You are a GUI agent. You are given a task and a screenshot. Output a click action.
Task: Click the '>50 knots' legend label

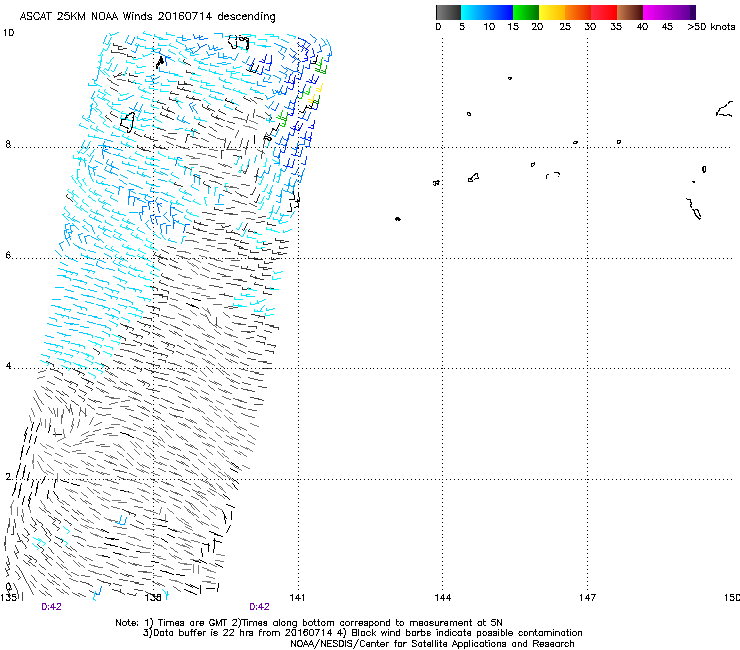[711, 26]
